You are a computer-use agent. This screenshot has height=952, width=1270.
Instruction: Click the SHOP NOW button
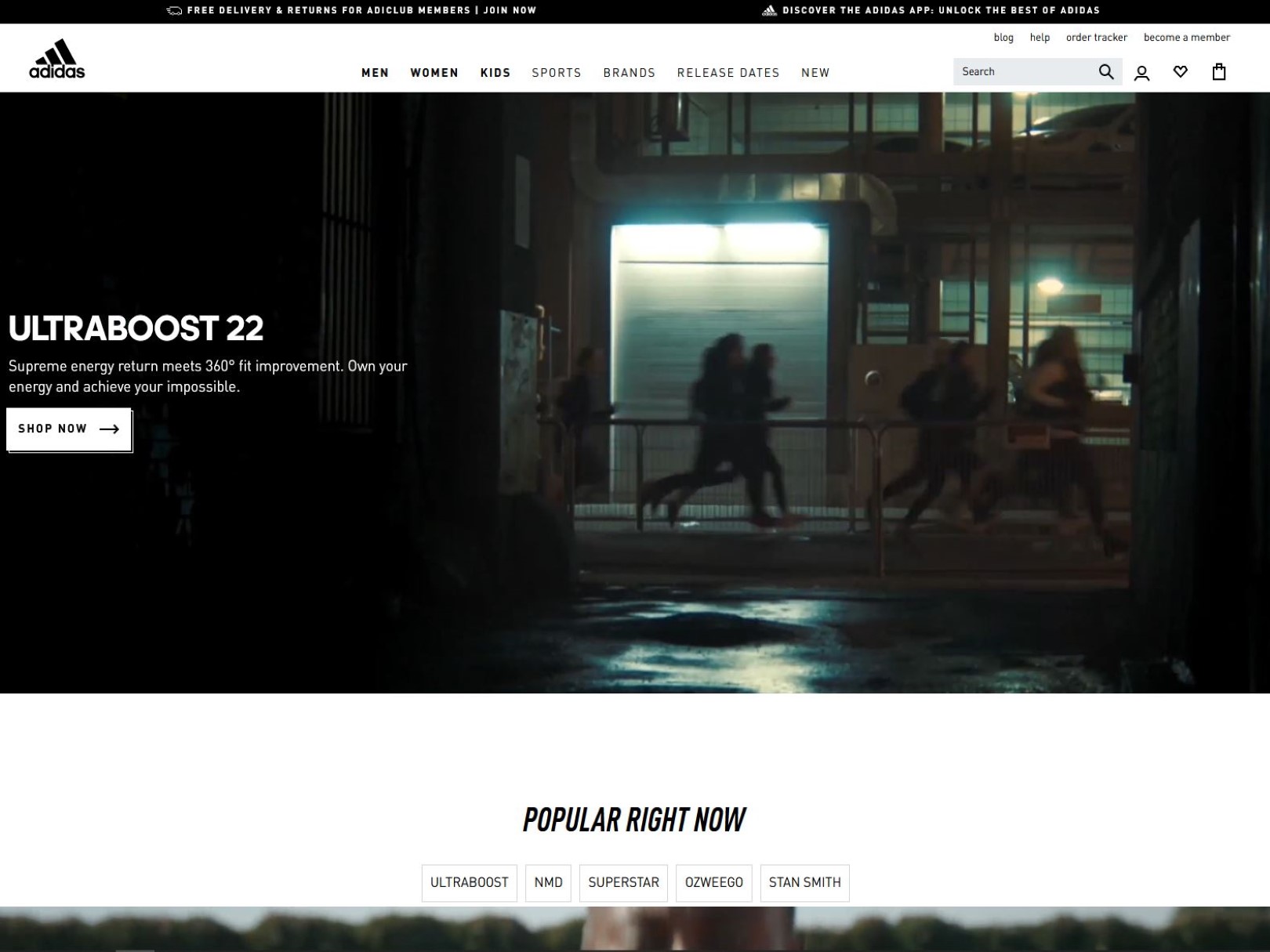click(x=68, y=429)
